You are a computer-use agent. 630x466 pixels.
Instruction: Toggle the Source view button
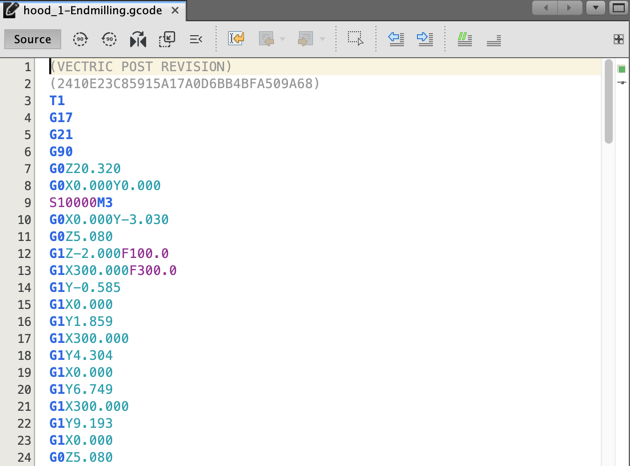[x=32, y=39]
